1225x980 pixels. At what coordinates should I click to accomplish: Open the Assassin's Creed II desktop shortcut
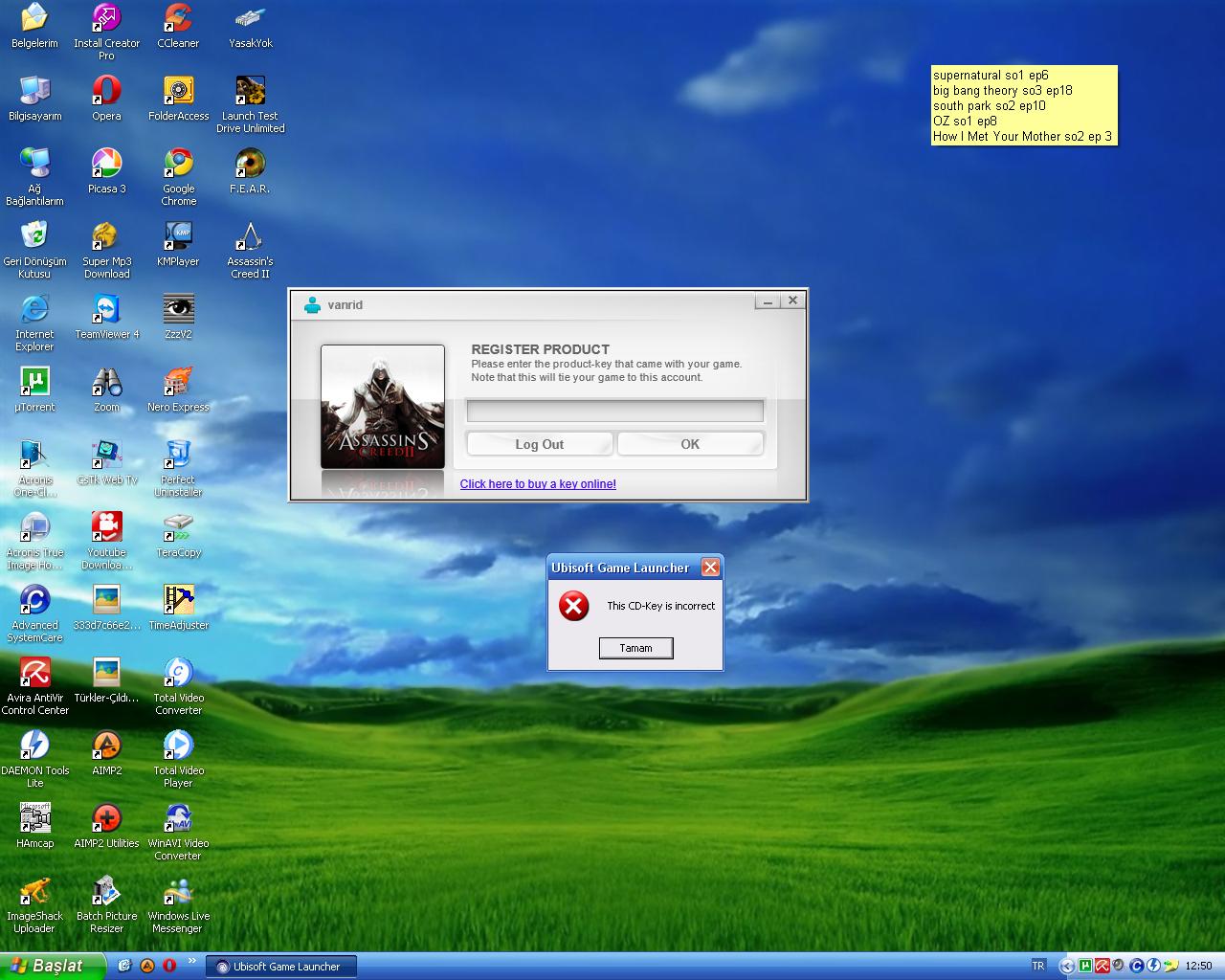click(x=250, y=250)
